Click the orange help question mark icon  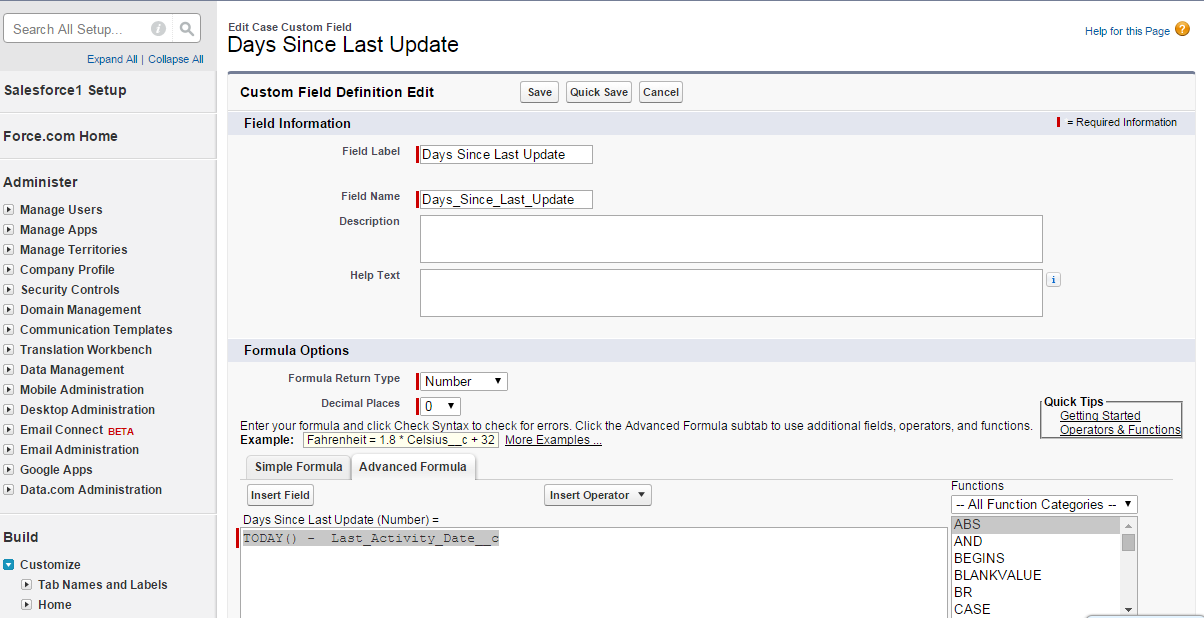pos(1182,30)
